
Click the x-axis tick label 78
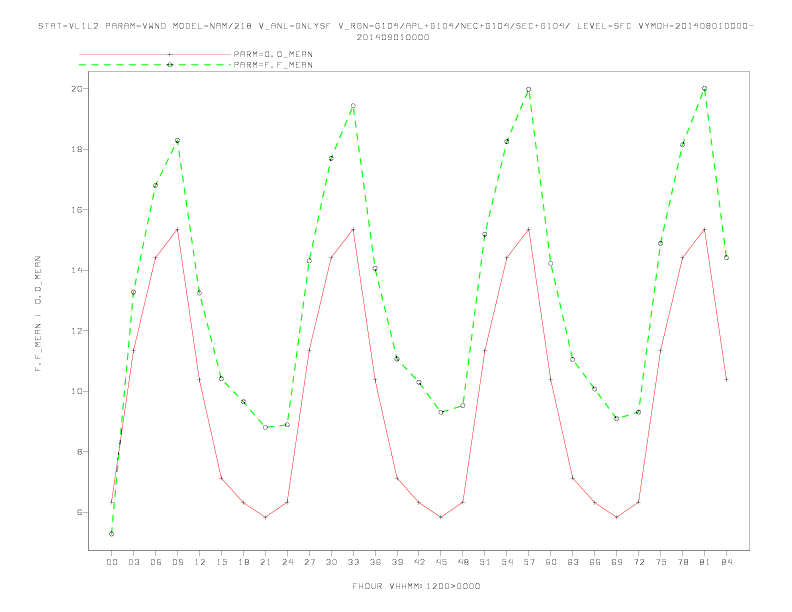pos(682,562)
